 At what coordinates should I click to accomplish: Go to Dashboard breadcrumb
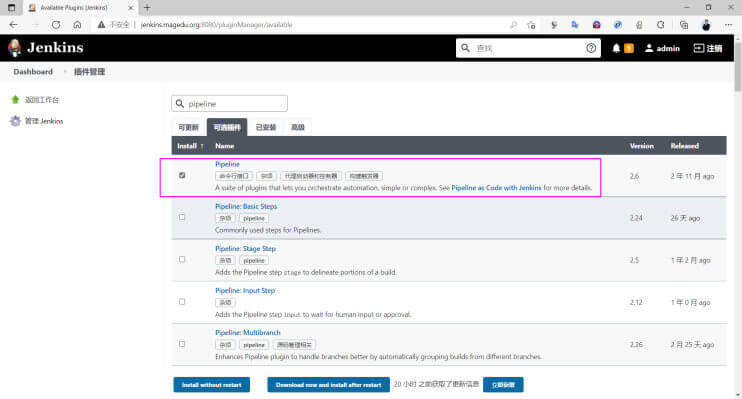point(33,71)
